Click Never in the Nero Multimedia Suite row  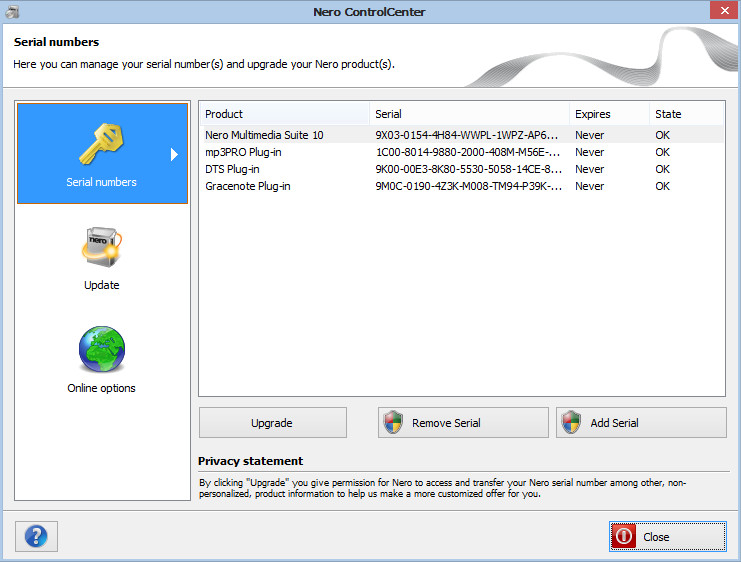pyautogui.click(x=589, y=135)
